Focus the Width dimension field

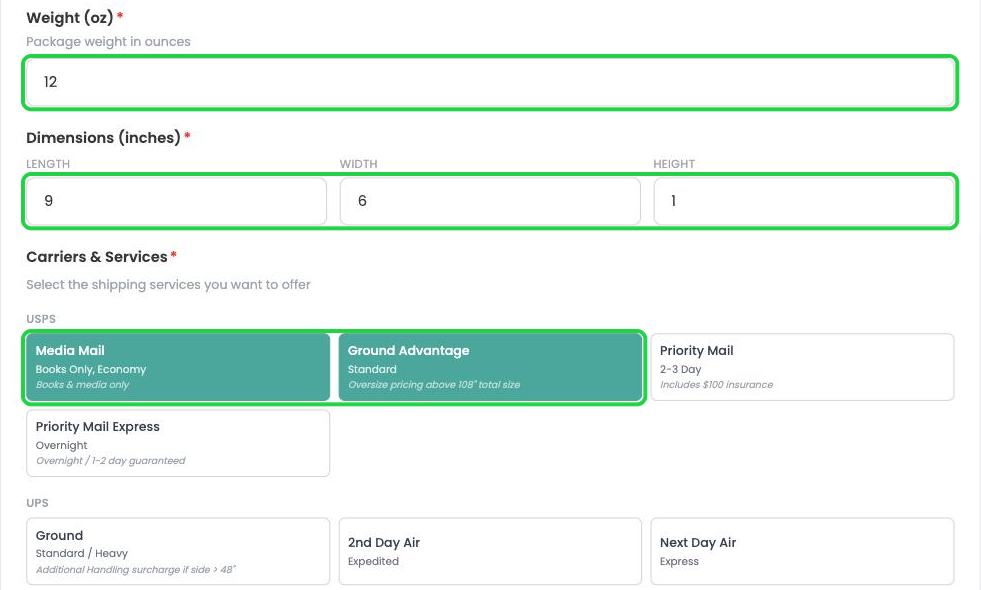coord(490,201)
